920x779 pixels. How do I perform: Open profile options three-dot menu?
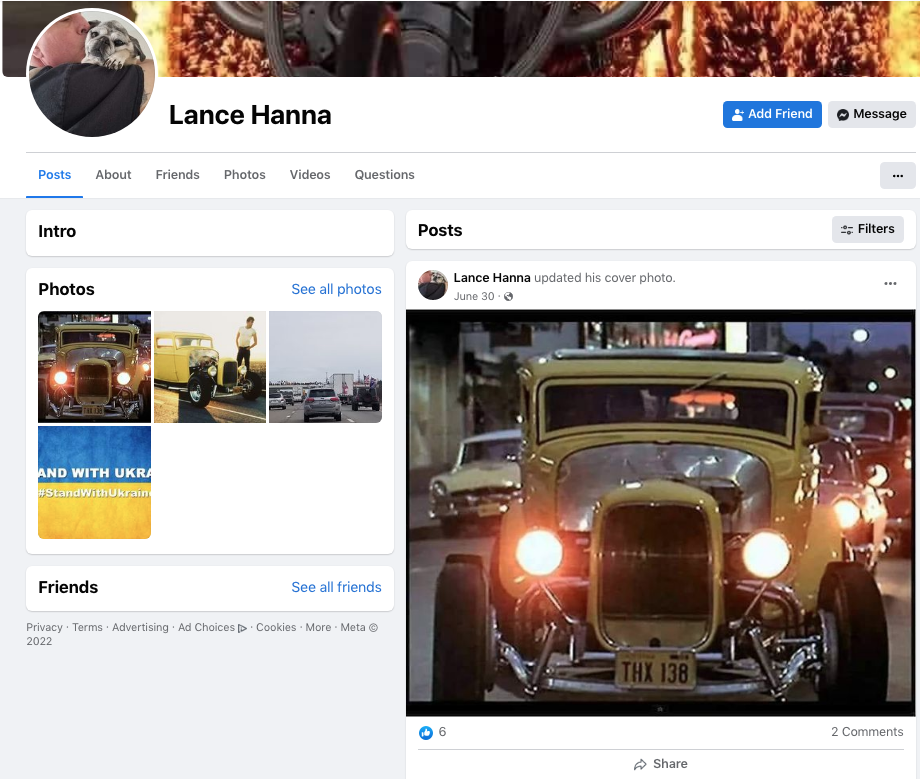(897, 175)
